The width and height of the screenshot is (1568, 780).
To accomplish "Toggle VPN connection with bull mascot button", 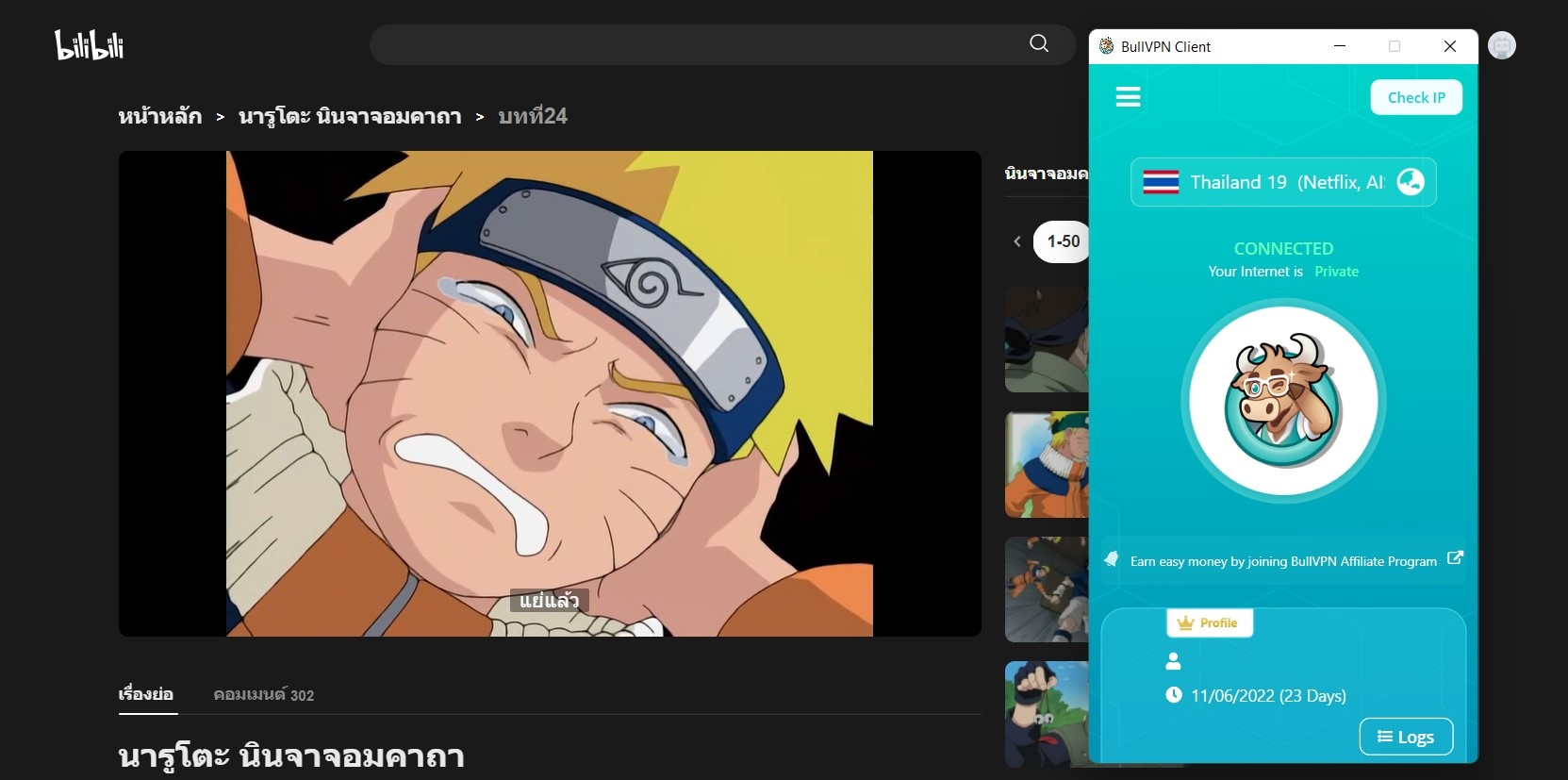I will click(1282, 402).
